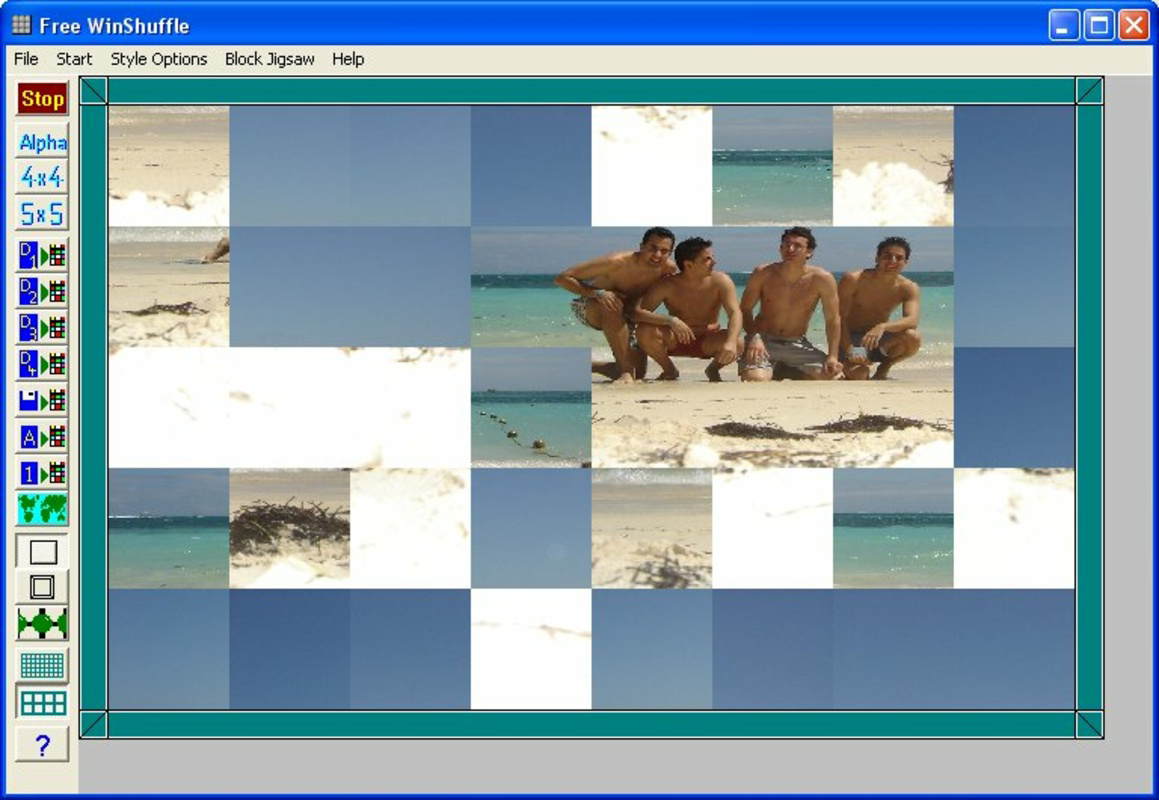Select the fine grid icon
This screenshot has width=1159, height=800.
coord(42,666)
